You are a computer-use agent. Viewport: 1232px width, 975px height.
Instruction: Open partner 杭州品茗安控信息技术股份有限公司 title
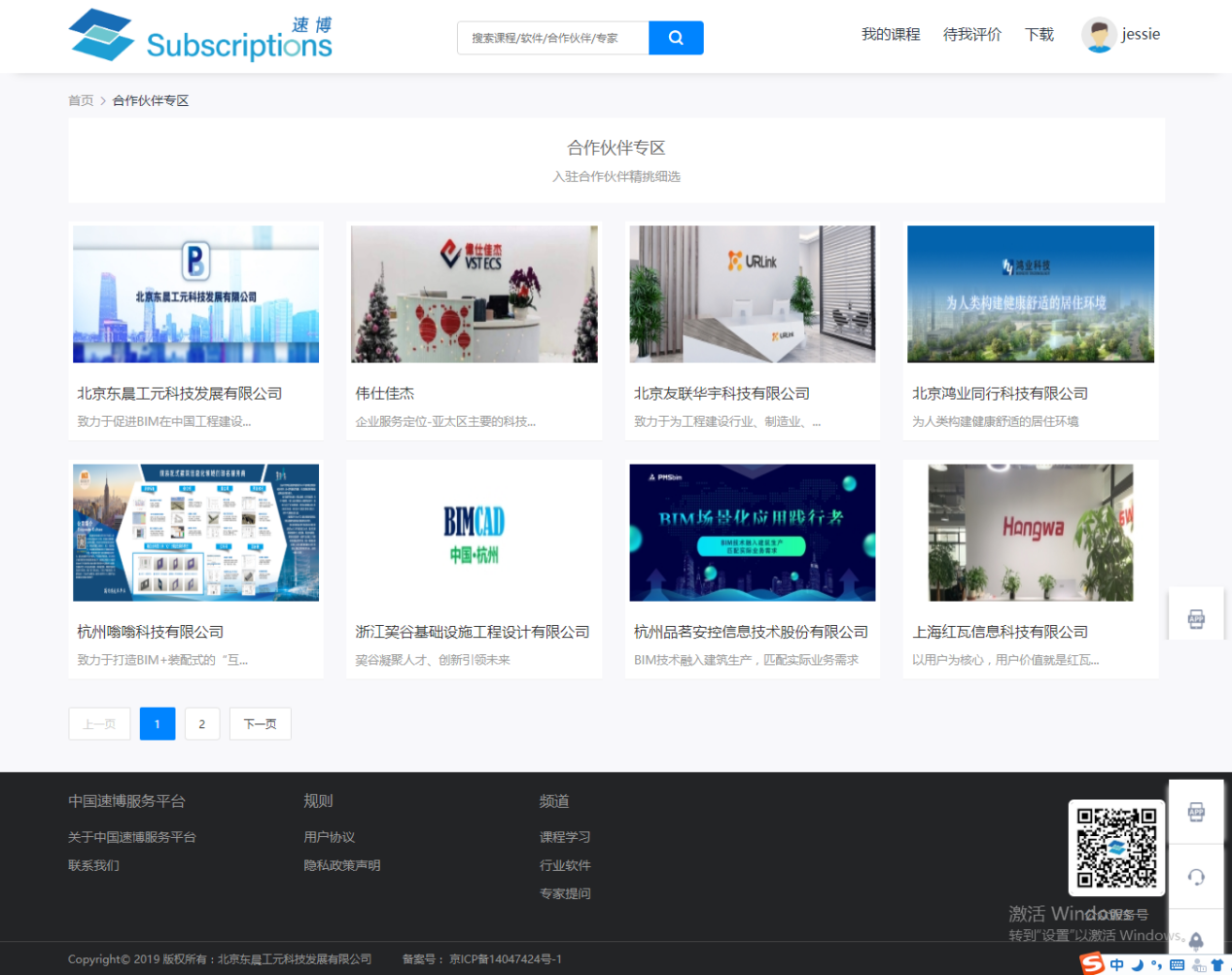click(x=751, y=632)
